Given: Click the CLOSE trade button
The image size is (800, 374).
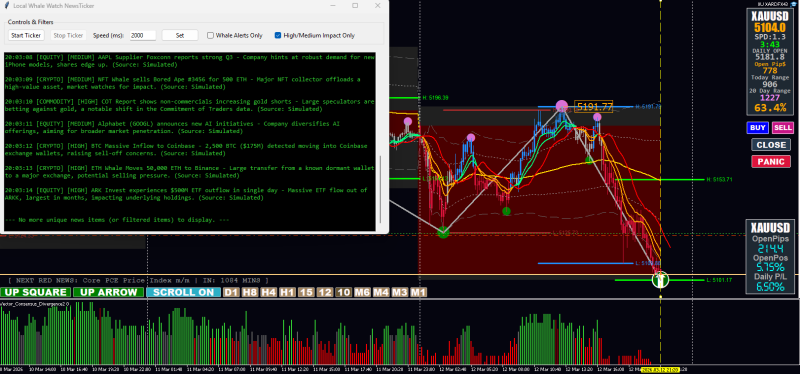Looking at the screenshot, I should click(x=771, y=145).
